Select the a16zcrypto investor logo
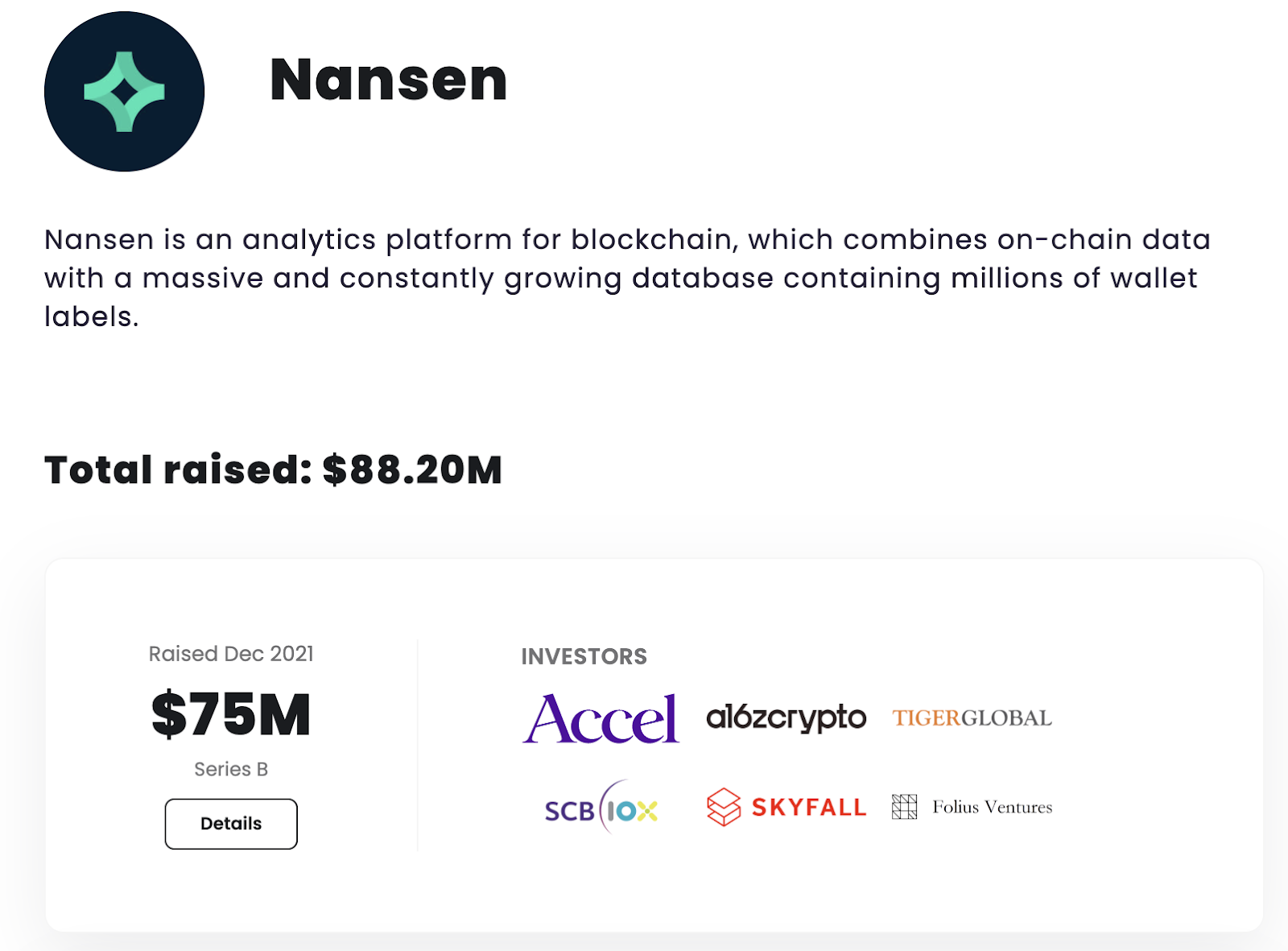 [x=786, y=718]
